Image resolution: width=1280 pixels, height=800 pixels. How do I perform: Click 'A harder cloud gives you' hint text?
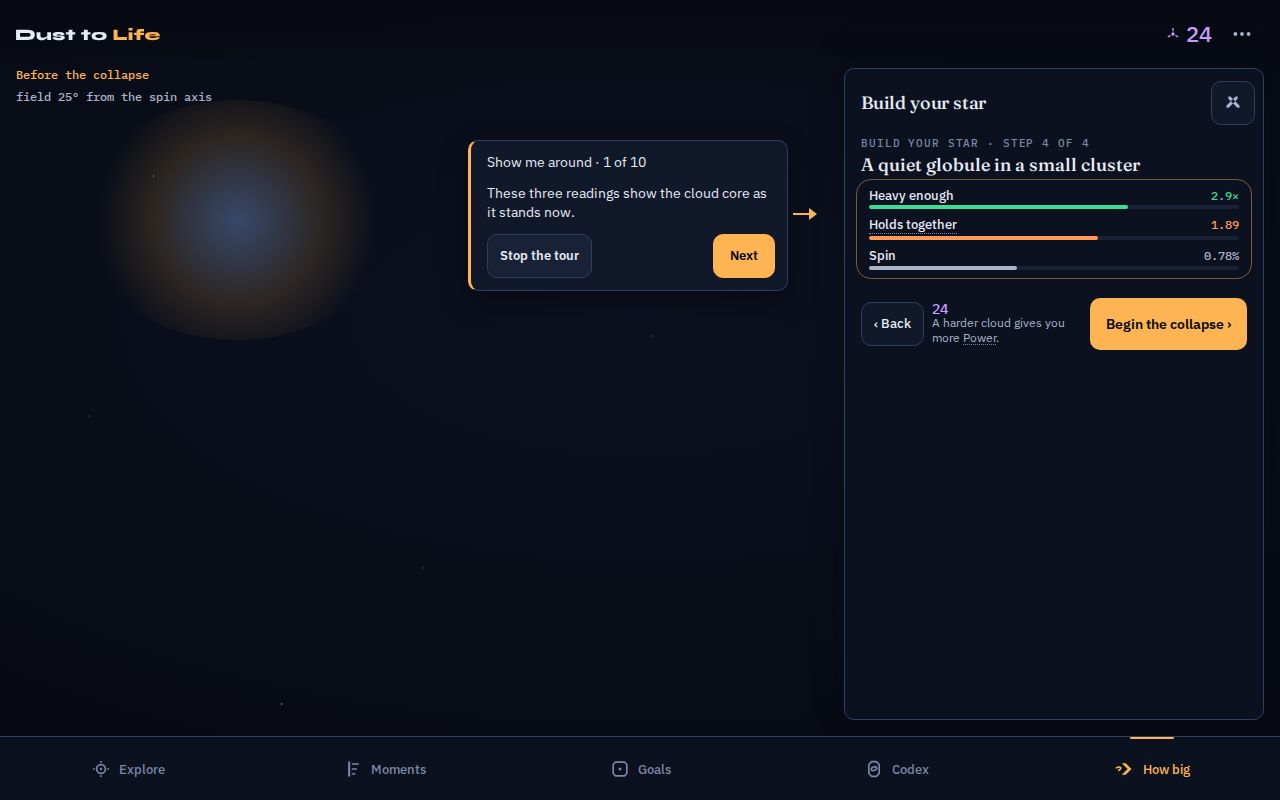click(x=998, y=323)
